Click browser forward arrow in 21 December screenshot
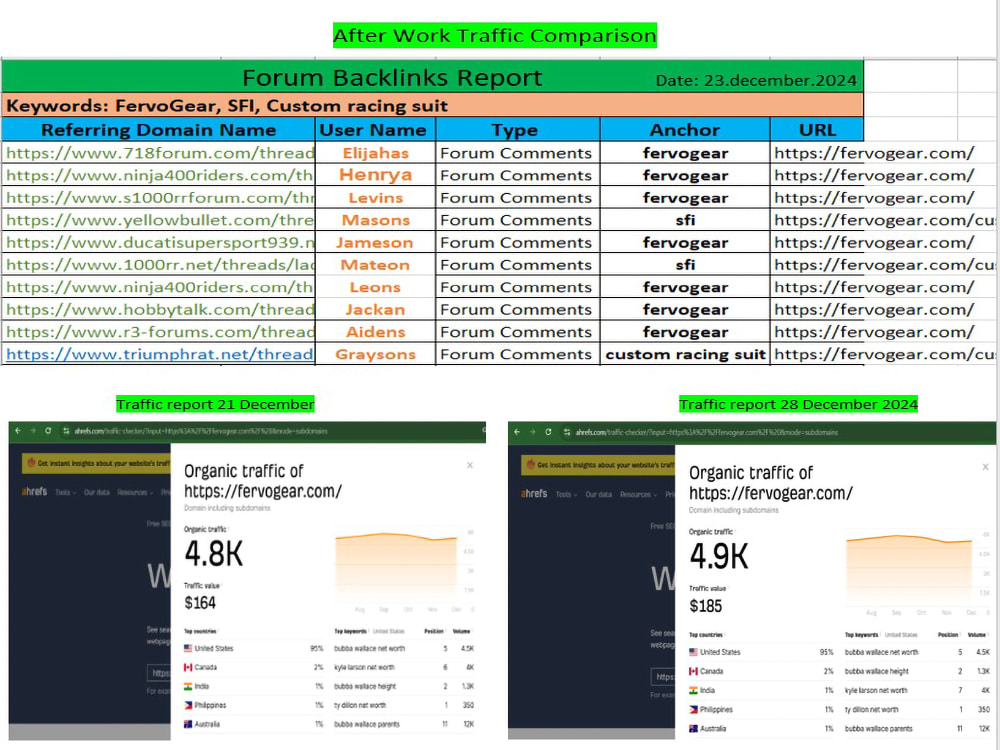1000x750 pixels. (33, 431)
